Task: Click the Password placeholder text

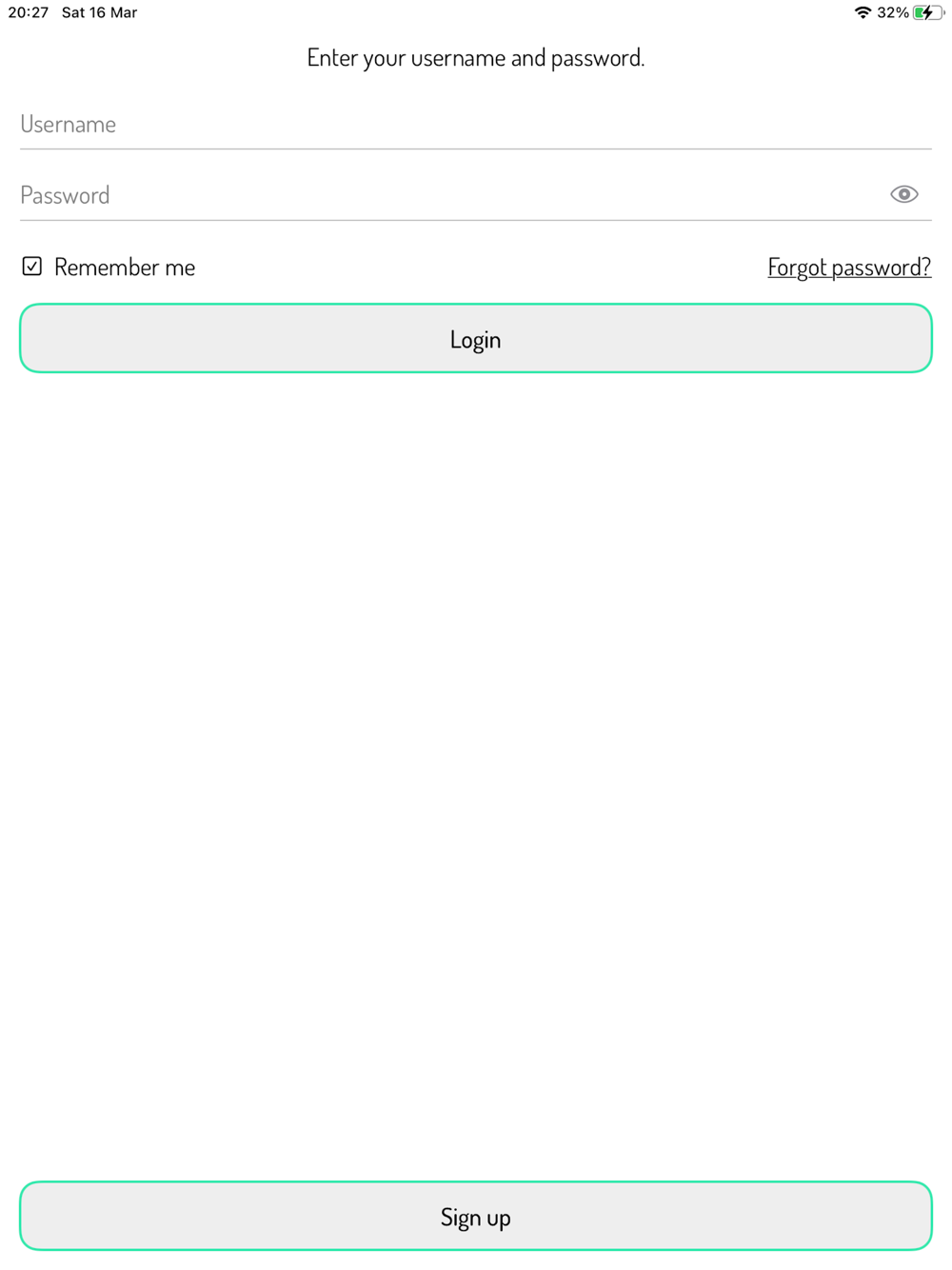Action: [65, 195]
